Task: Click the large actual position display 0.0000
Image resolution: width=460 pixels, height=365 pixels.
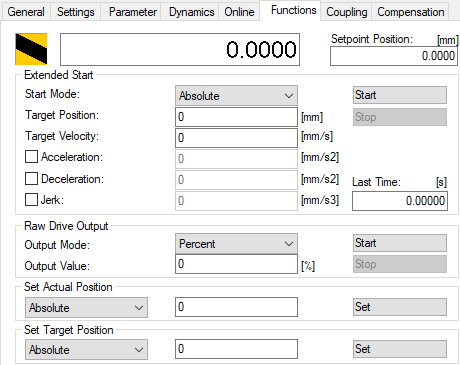Action: tap(180, 49)
